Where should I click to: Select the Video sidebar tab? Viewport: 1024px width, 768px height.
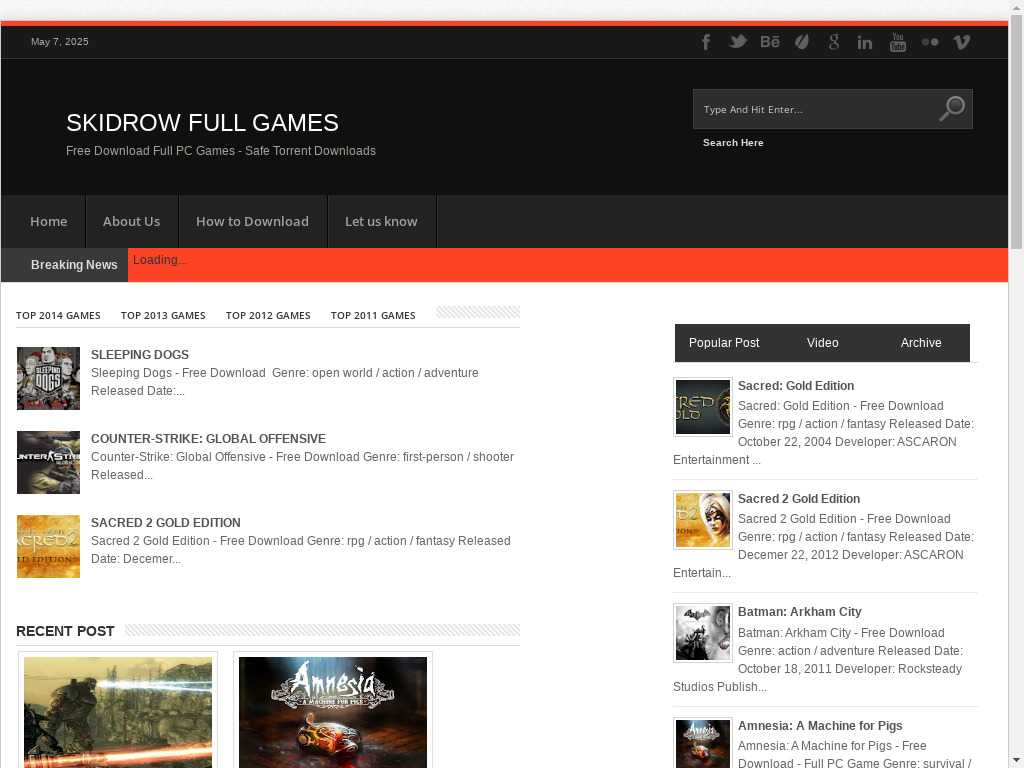(x=822, y=343)
